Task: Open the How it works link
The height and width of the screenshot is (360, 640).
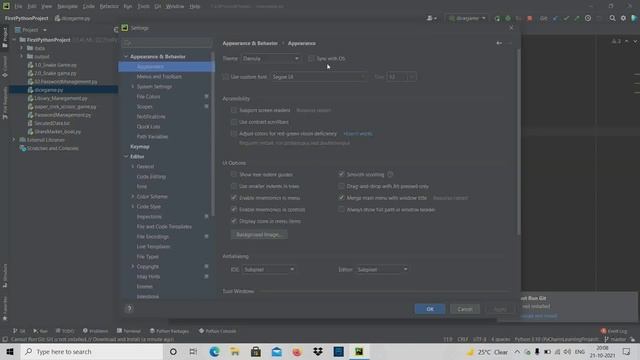Action: 358,133
